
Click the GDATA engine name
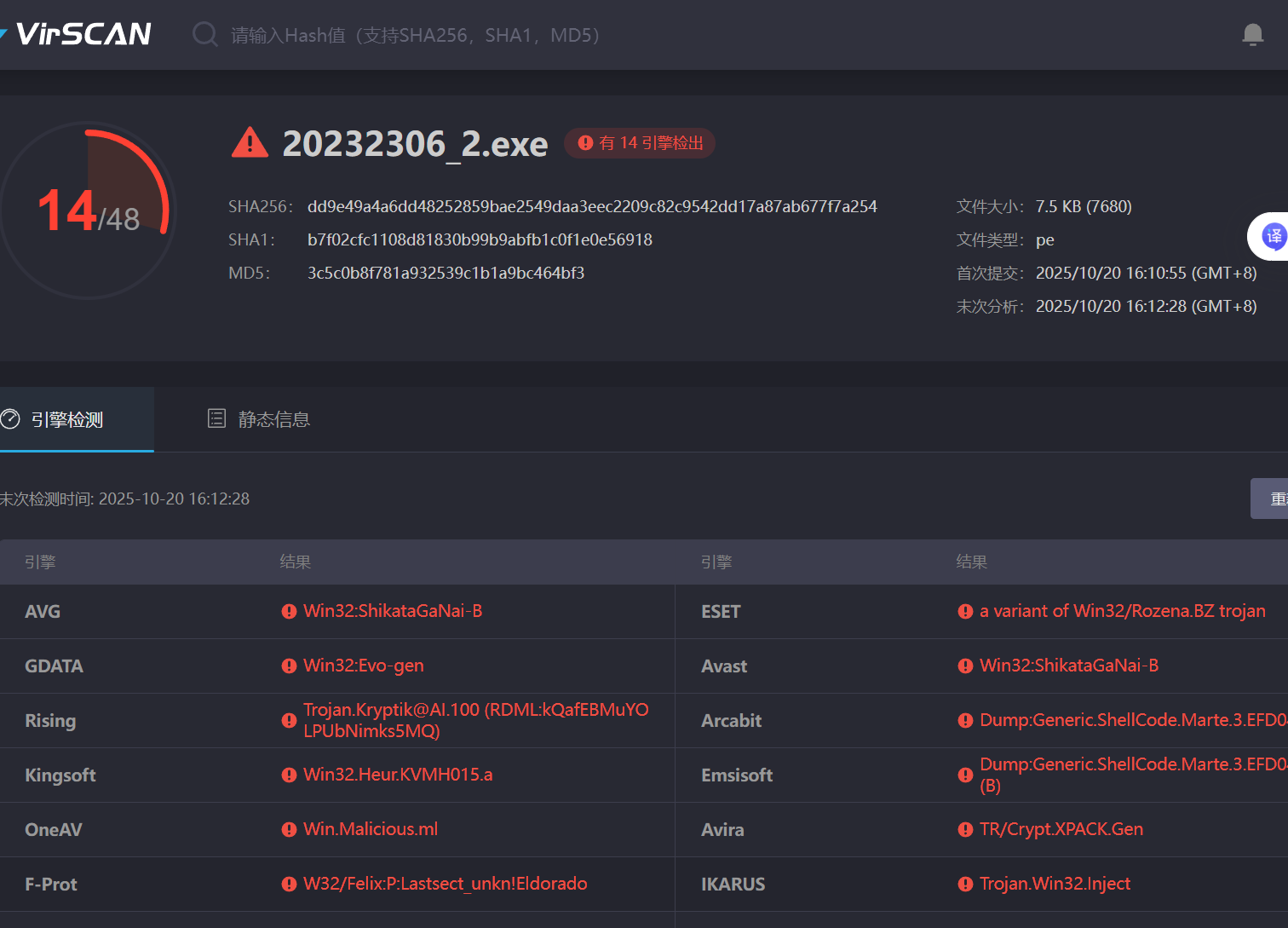coord(54,666)
